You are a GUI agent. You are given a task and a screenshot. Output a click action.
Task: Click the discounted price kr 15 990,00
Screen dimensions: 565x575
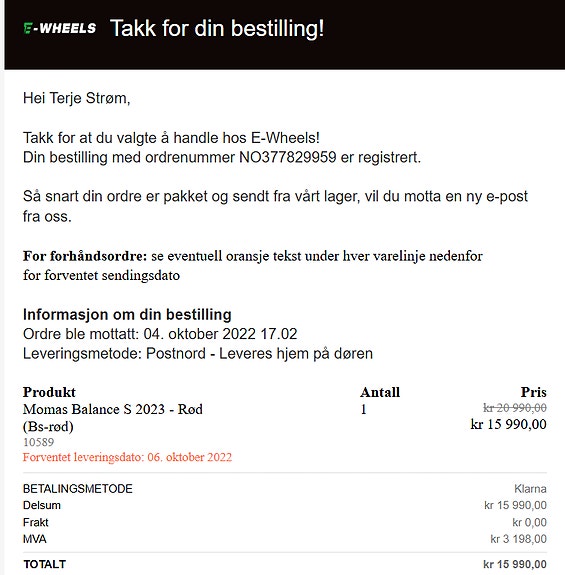point(509,424)
